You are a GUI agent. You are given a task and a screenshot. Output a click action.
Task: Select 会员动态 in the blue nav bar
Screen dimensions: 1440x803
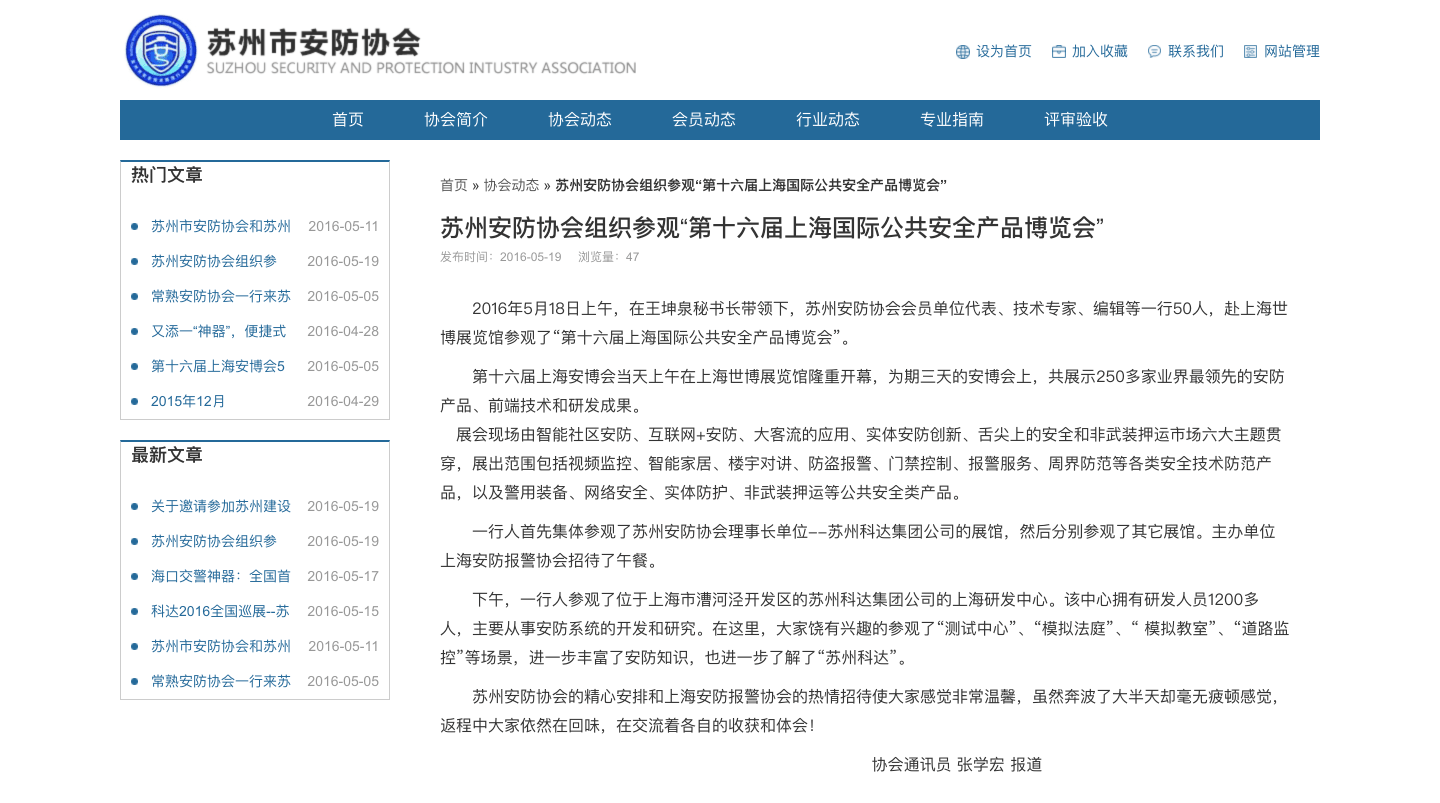click(704, 120)
